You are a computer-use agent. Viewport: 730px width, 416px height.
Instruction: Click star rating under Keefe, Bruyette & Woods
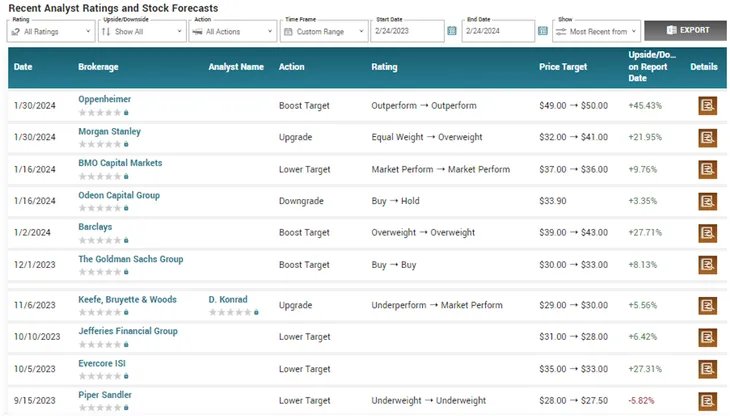[x=100, y=312]
